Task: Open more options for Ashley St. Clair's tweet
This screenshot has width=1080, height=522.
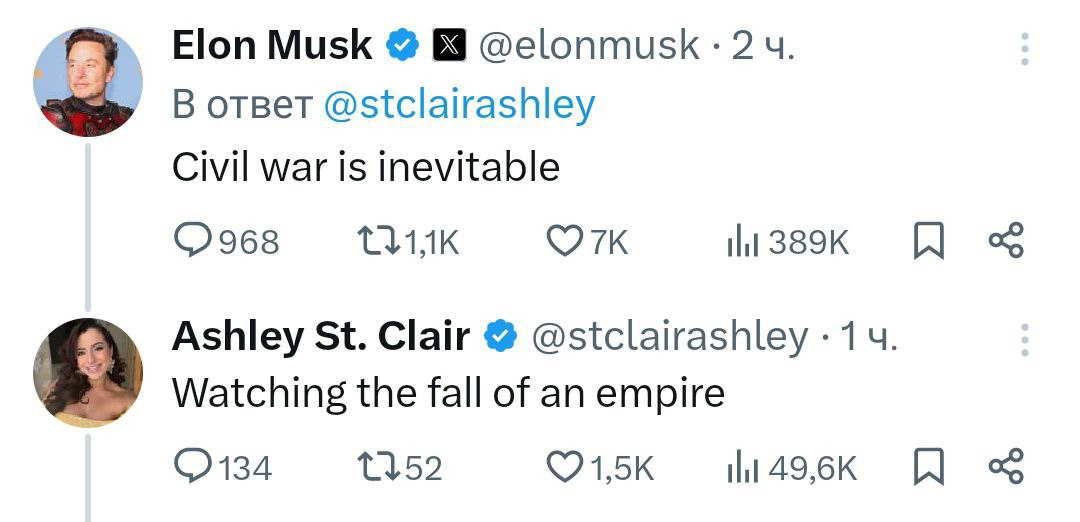Action: point(1024,339)
